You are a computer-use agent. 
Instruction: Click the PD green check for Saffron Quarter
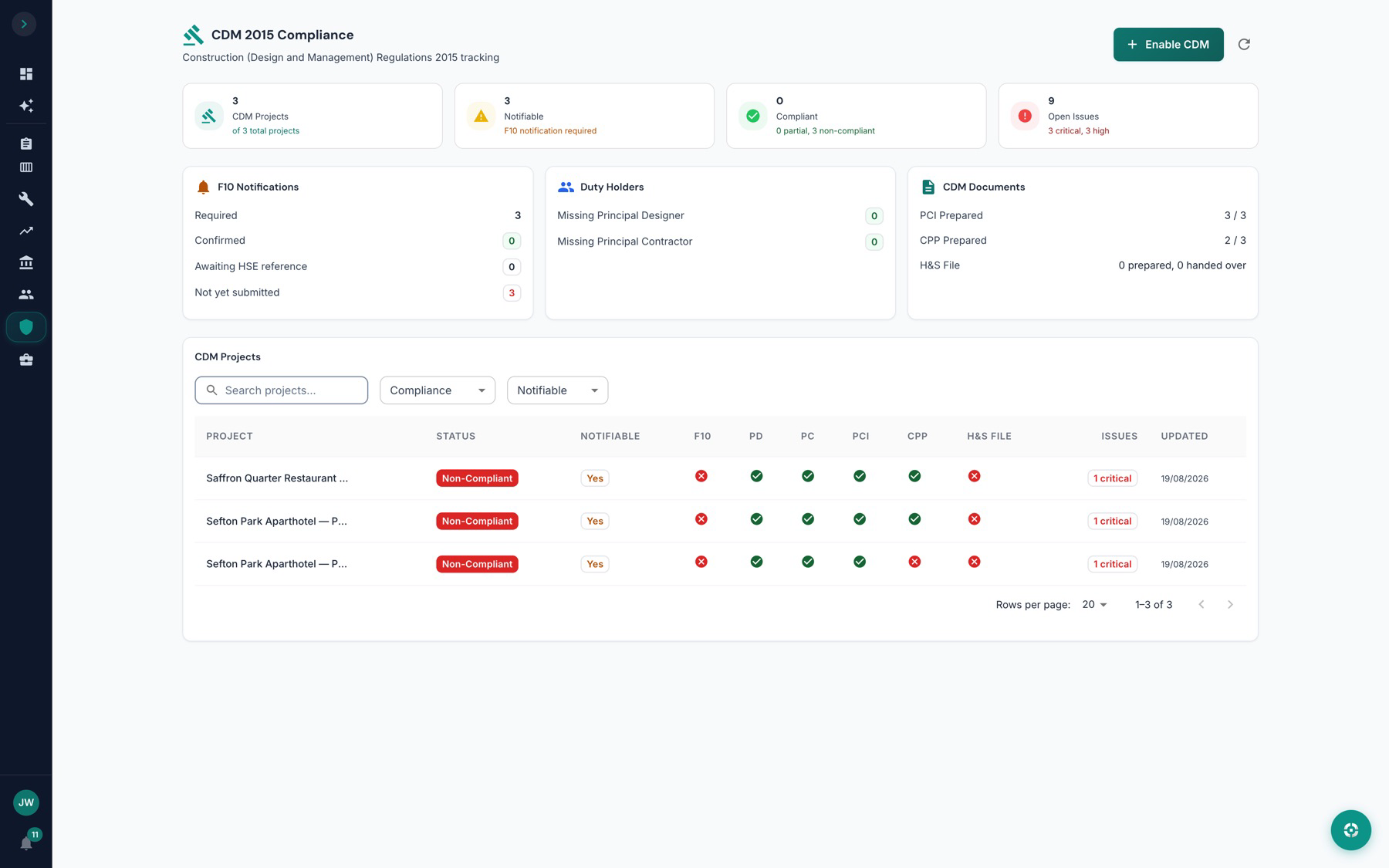756,476
